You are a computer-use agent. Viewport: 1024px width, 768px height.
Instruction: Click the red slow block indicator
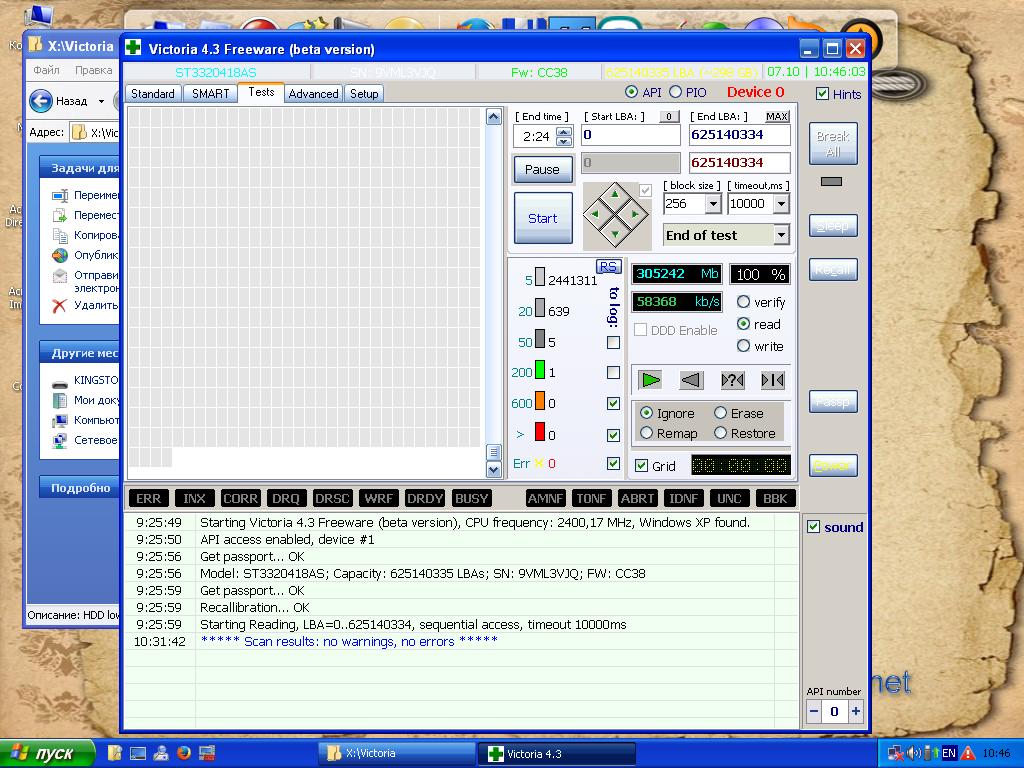[540, 432]
